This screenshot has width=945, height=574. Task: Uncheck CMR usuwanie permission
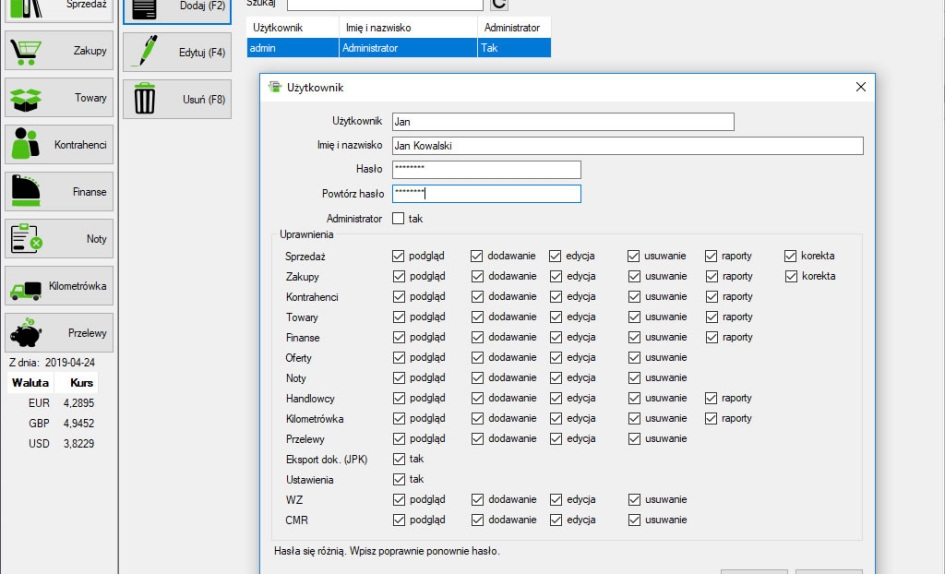pos(634,520)
